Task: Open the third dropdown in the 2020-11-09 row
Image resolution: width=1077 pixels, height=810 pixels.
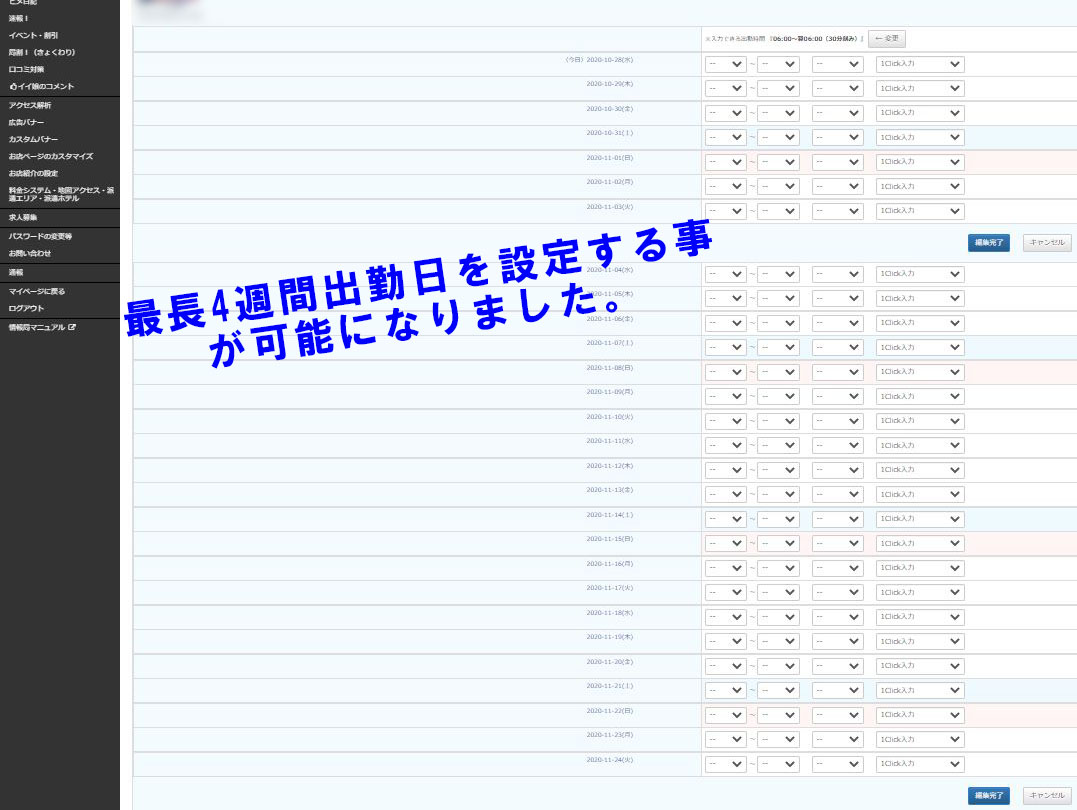Action: coord(837,396)
